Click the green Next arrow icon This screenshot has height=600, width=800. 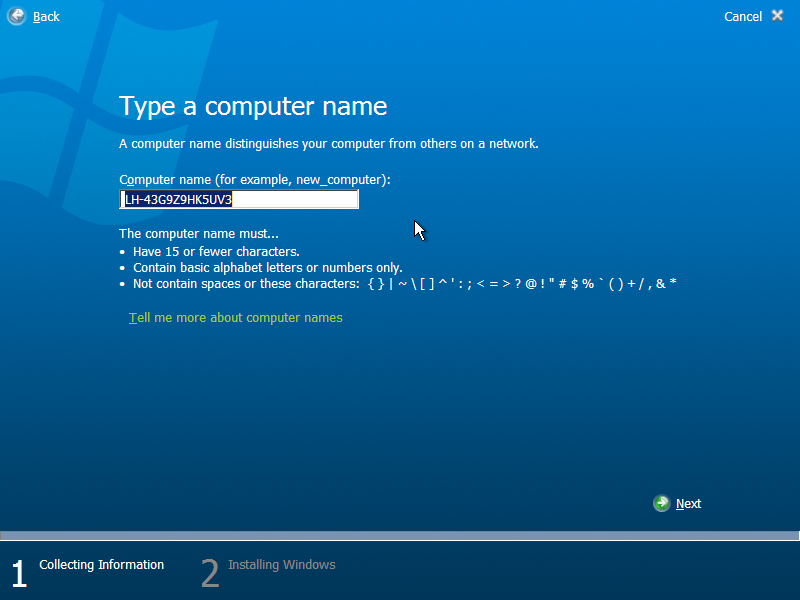[662, 503]
